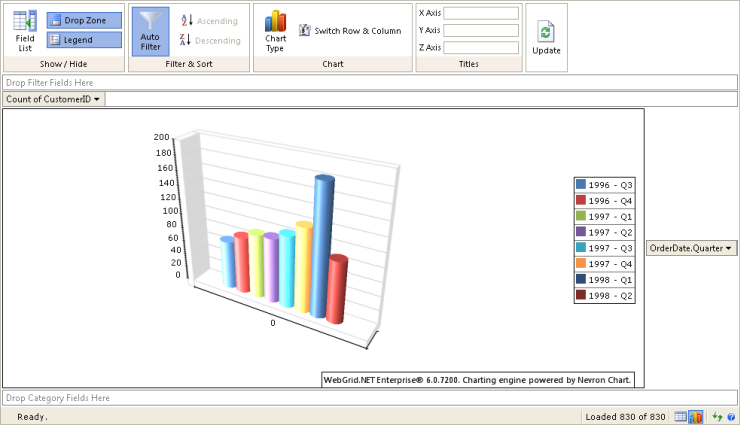Viewport: 740px width, 425px height.
Task: Click the X Axis title input field
Action: 481,13
